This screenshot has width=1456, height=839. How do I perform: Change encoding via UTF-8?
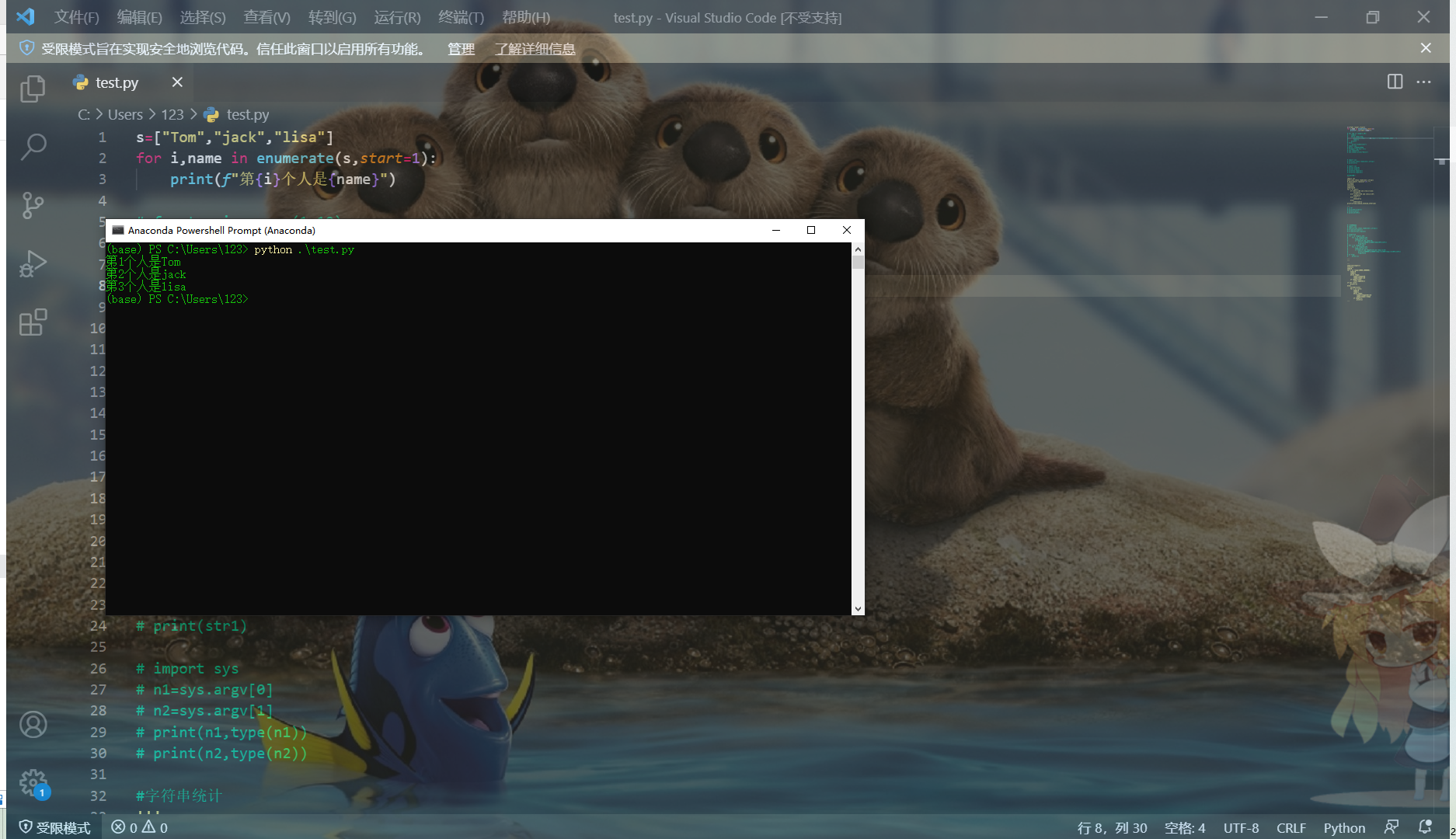pos(1241,827)
